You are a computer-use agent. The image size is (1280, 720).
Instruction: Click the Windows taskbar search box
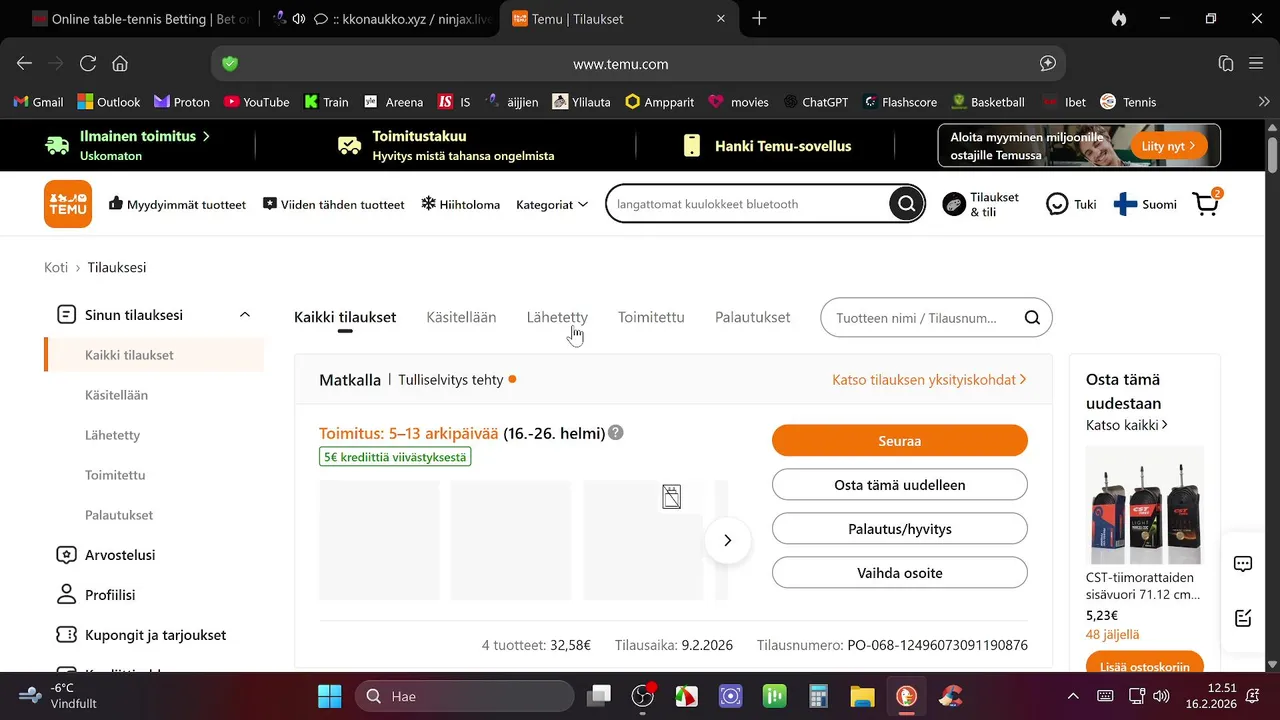[x=465, y=696]
